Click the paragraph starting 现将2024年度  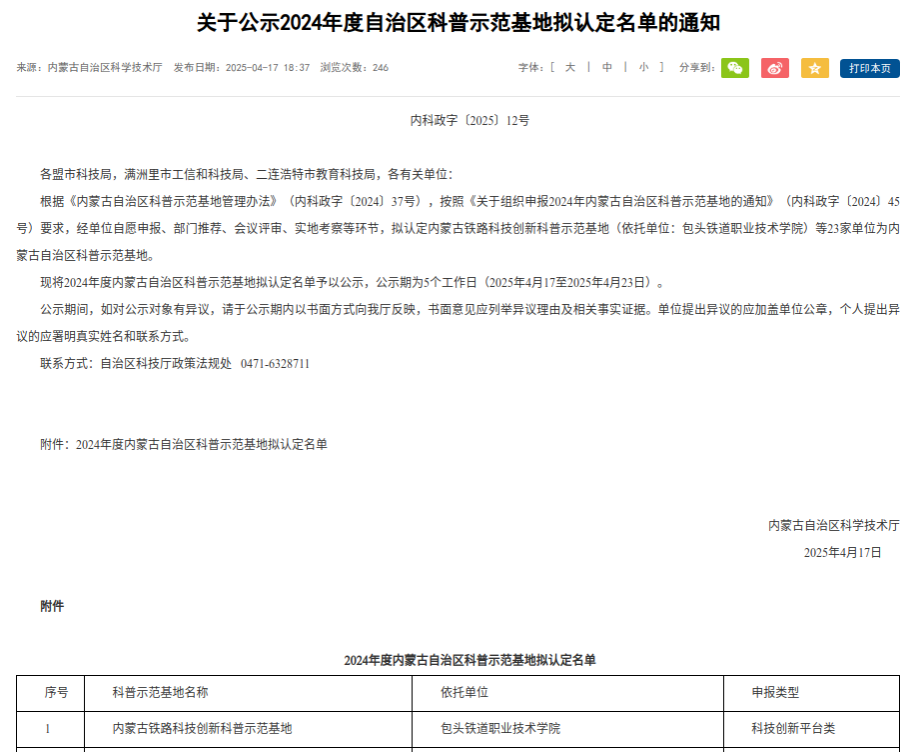click(352, 282)
